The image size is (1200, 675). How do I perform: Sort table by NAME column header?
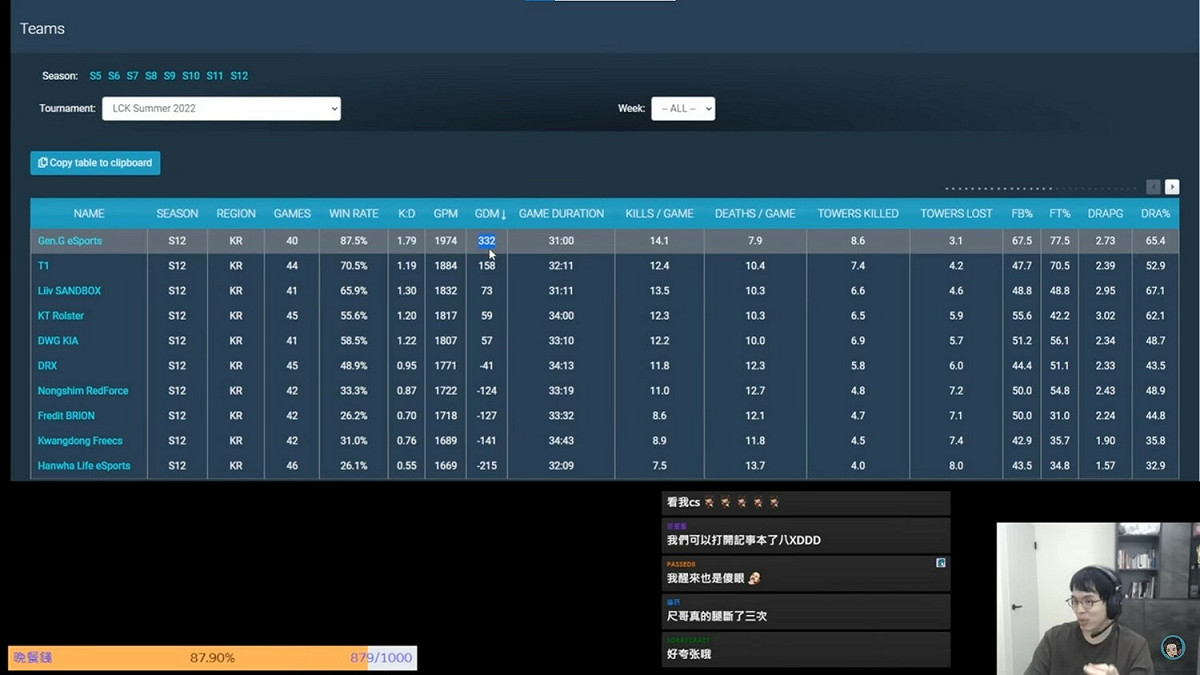(89, 214)
